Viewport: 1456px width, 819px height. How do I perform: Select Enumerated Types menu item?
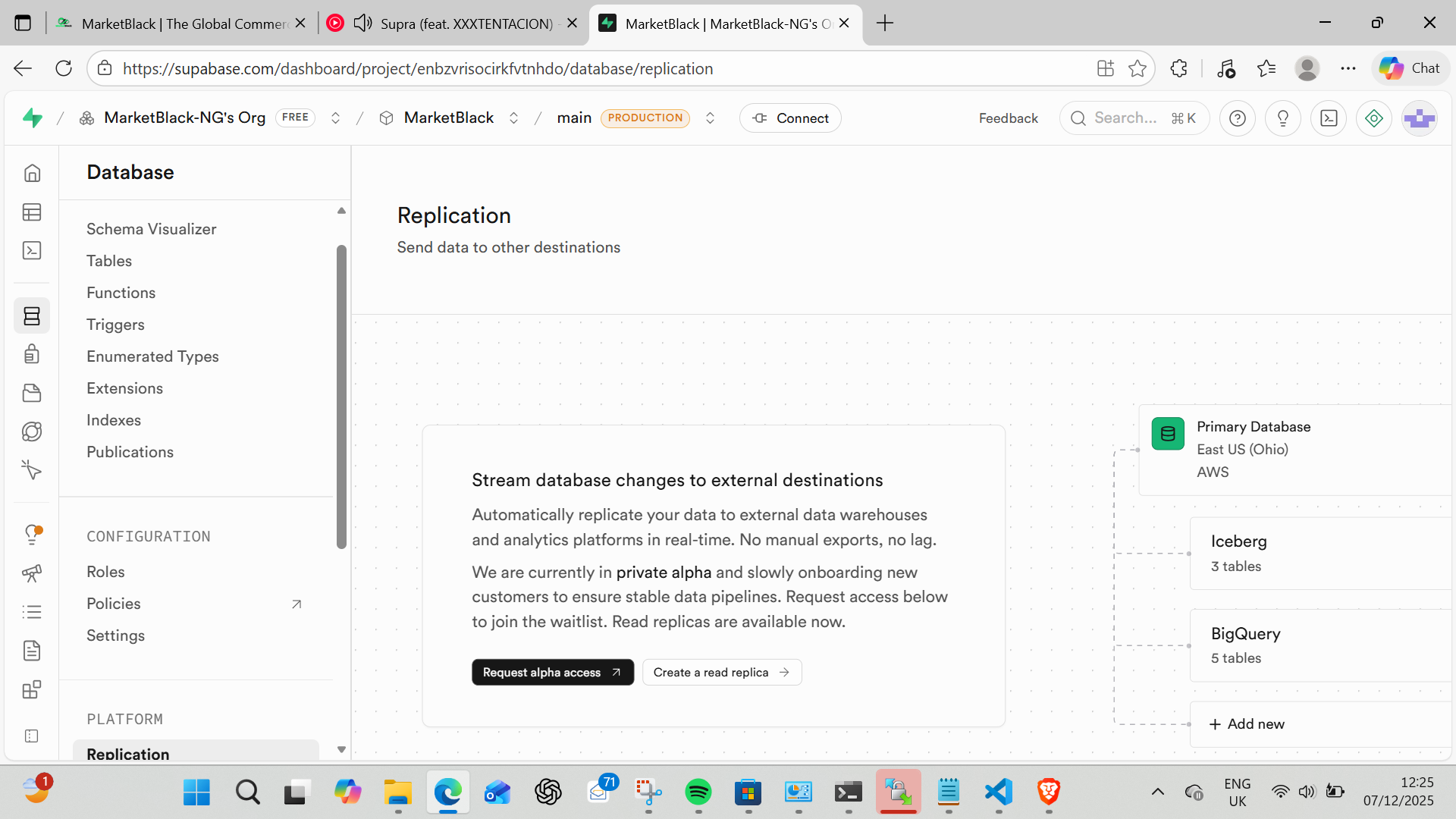[x=152, y=356]
